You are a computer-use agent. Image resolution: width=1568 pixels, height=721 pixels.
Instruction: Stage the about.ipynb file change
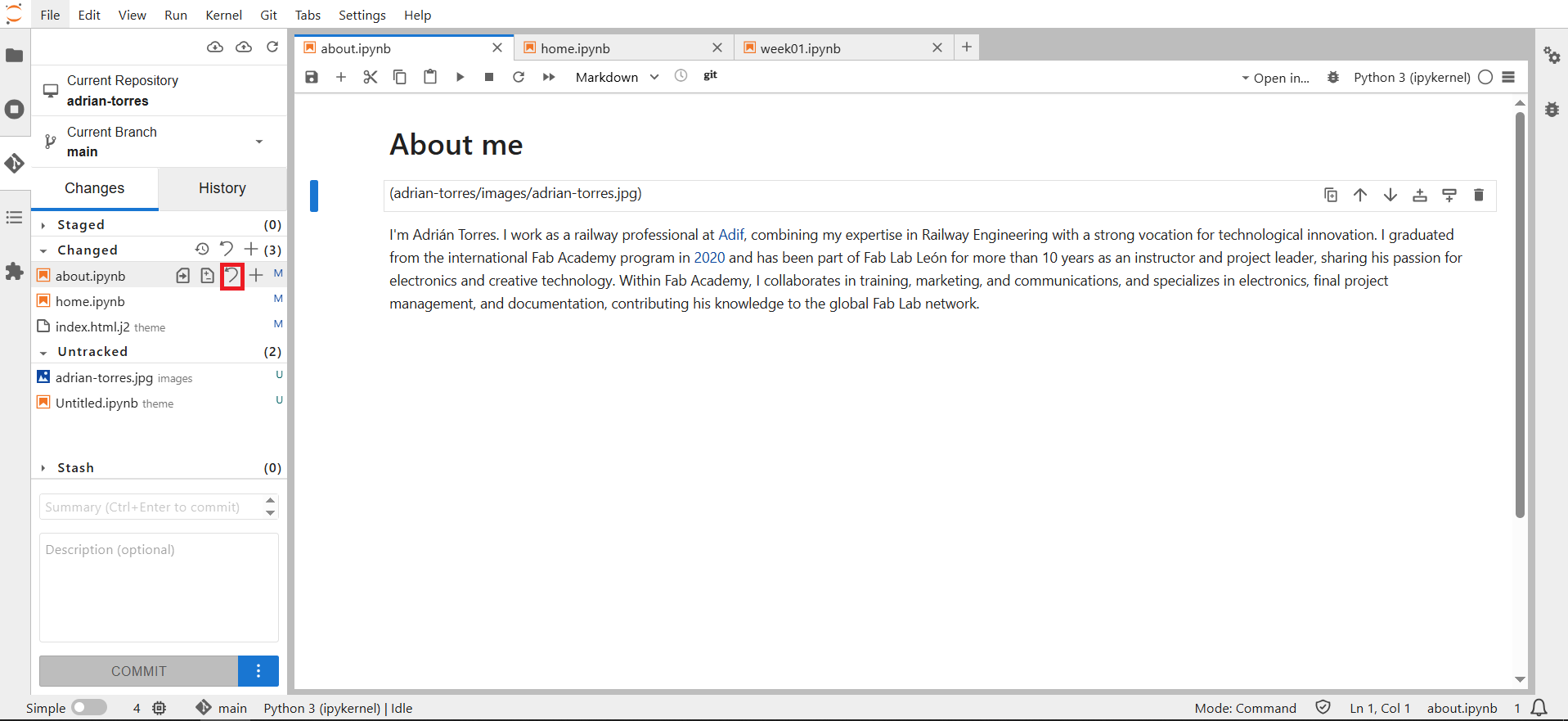[x=256, y=276]
